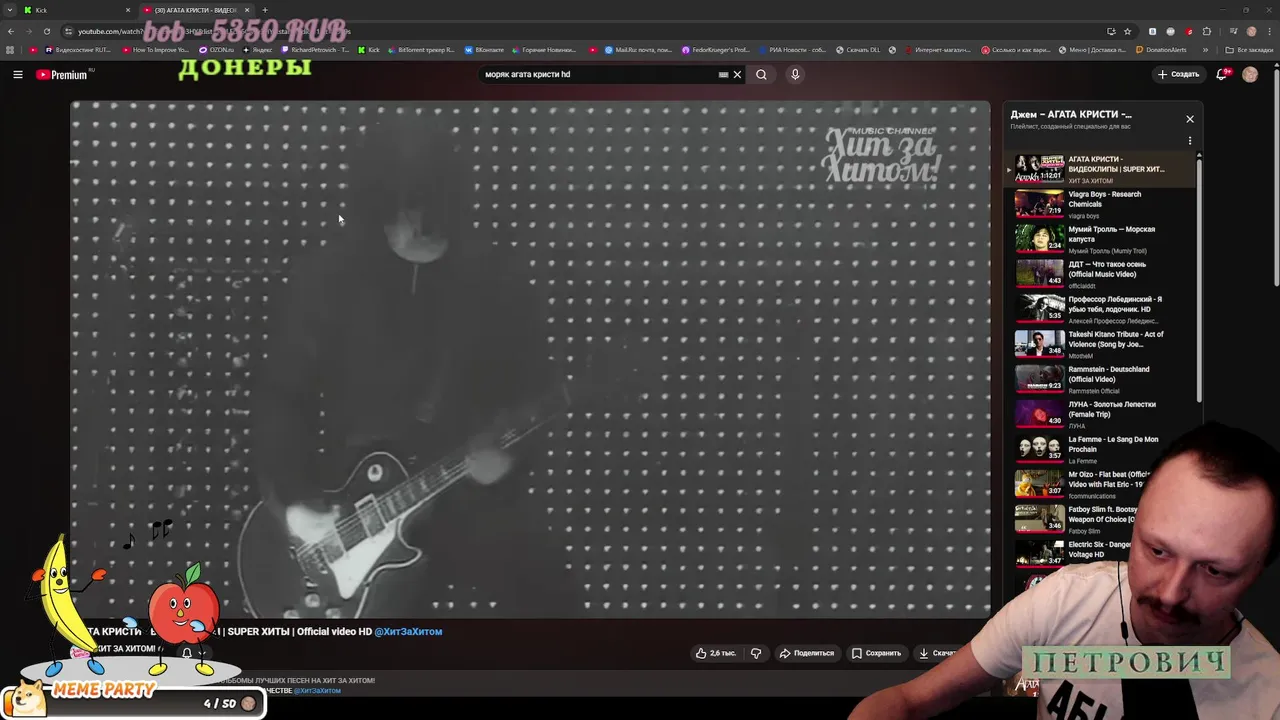The height and width of the screenshot is (720, 1280).
Task: Open the ВКонтакте bookmark
Action: tap(484, 50)
